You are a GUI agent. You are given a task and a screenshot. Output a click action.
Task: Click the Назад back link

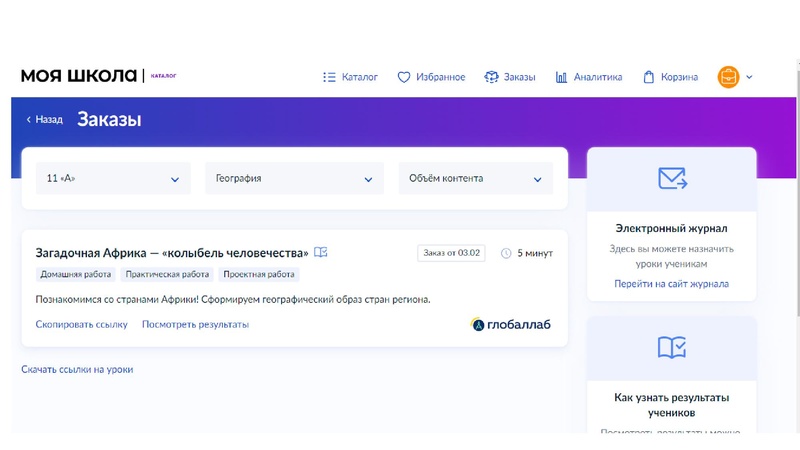(x=44, y=120)
